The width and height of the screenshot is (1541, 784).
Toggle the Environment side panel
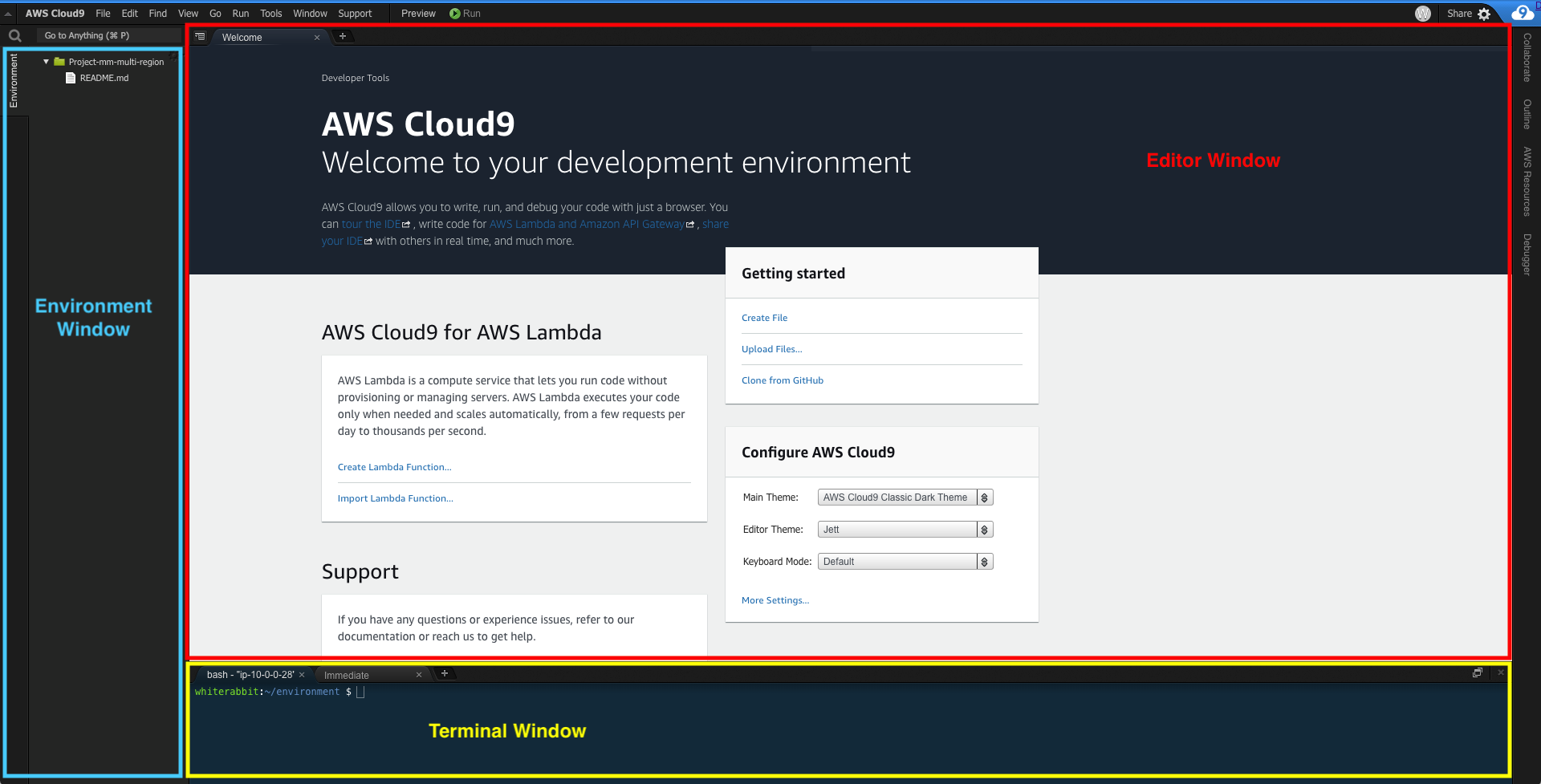pos(14,81)
